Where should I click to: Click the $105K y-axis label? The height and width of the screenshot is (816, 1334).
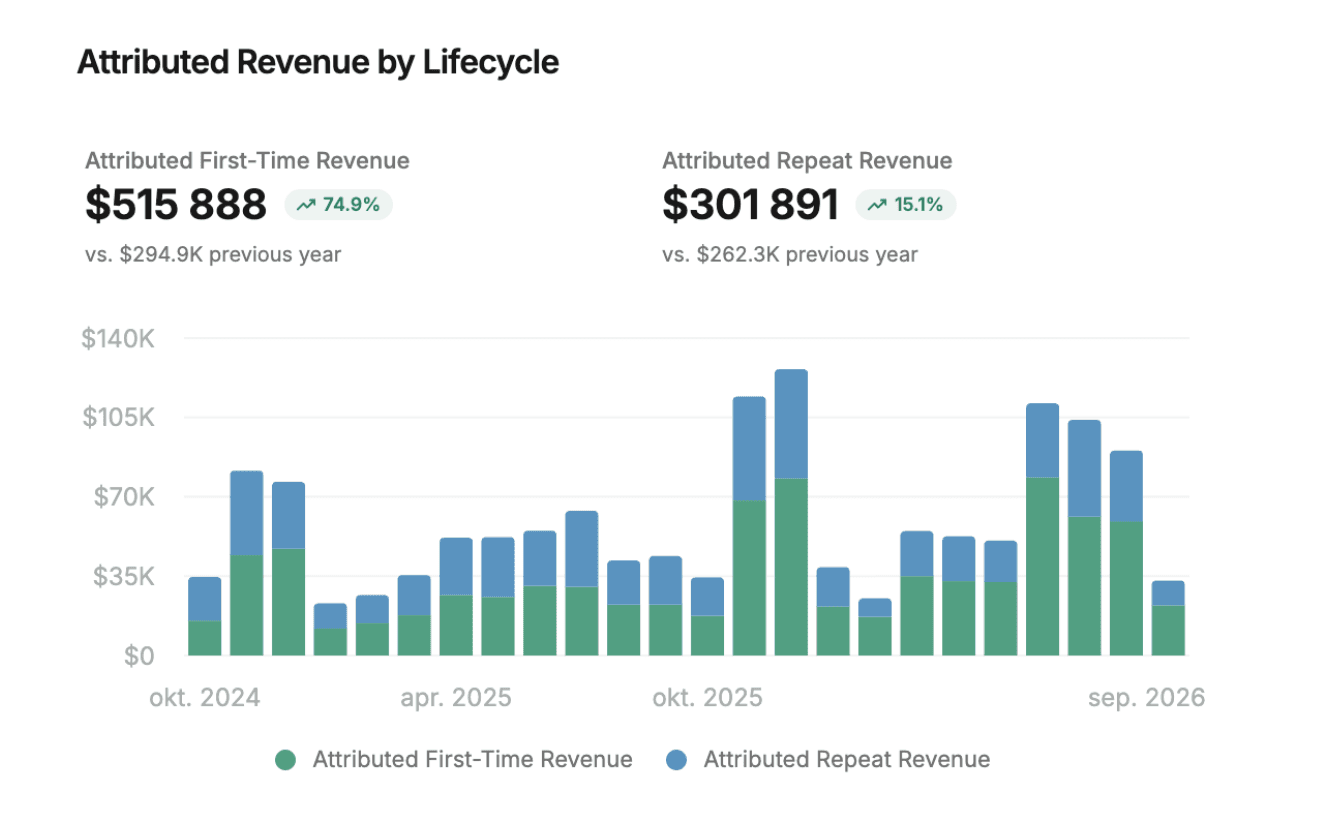pos(118,417)
